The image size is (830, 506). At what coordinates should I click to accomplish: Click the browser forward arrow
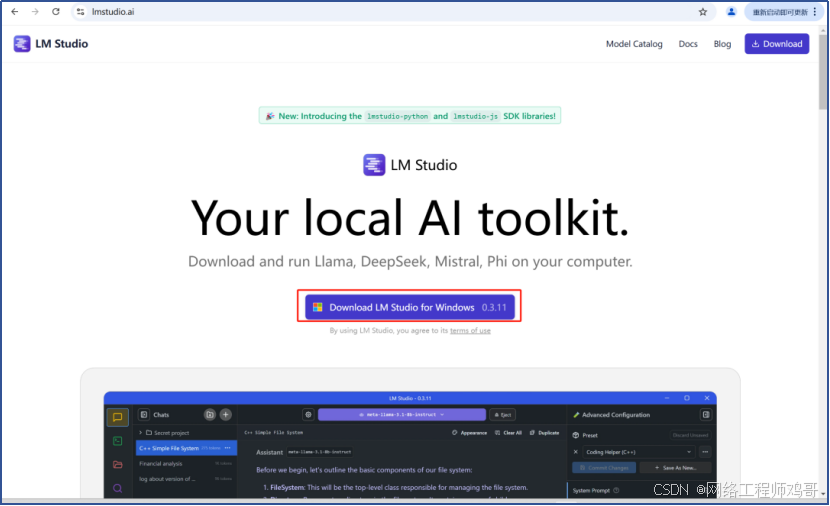coord(35,12)
